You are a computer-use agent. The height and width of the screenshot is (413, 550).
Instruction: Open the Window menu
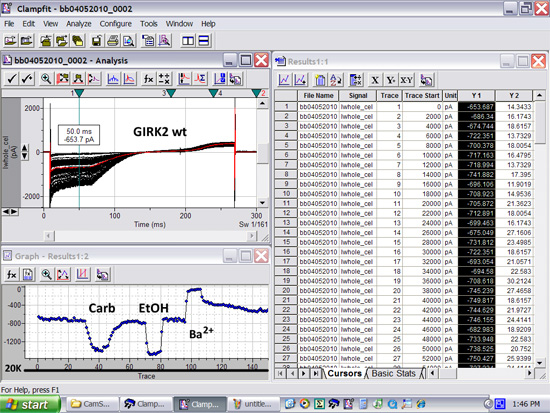coord(179,24)
